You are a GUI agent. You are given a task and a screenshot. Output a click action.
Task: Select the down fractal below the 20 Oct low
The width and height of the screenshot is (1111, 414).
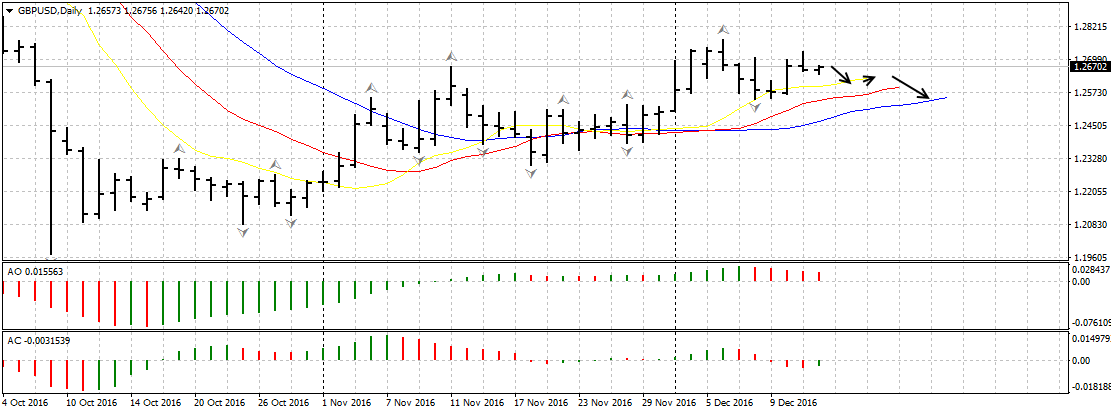(243, 231)
